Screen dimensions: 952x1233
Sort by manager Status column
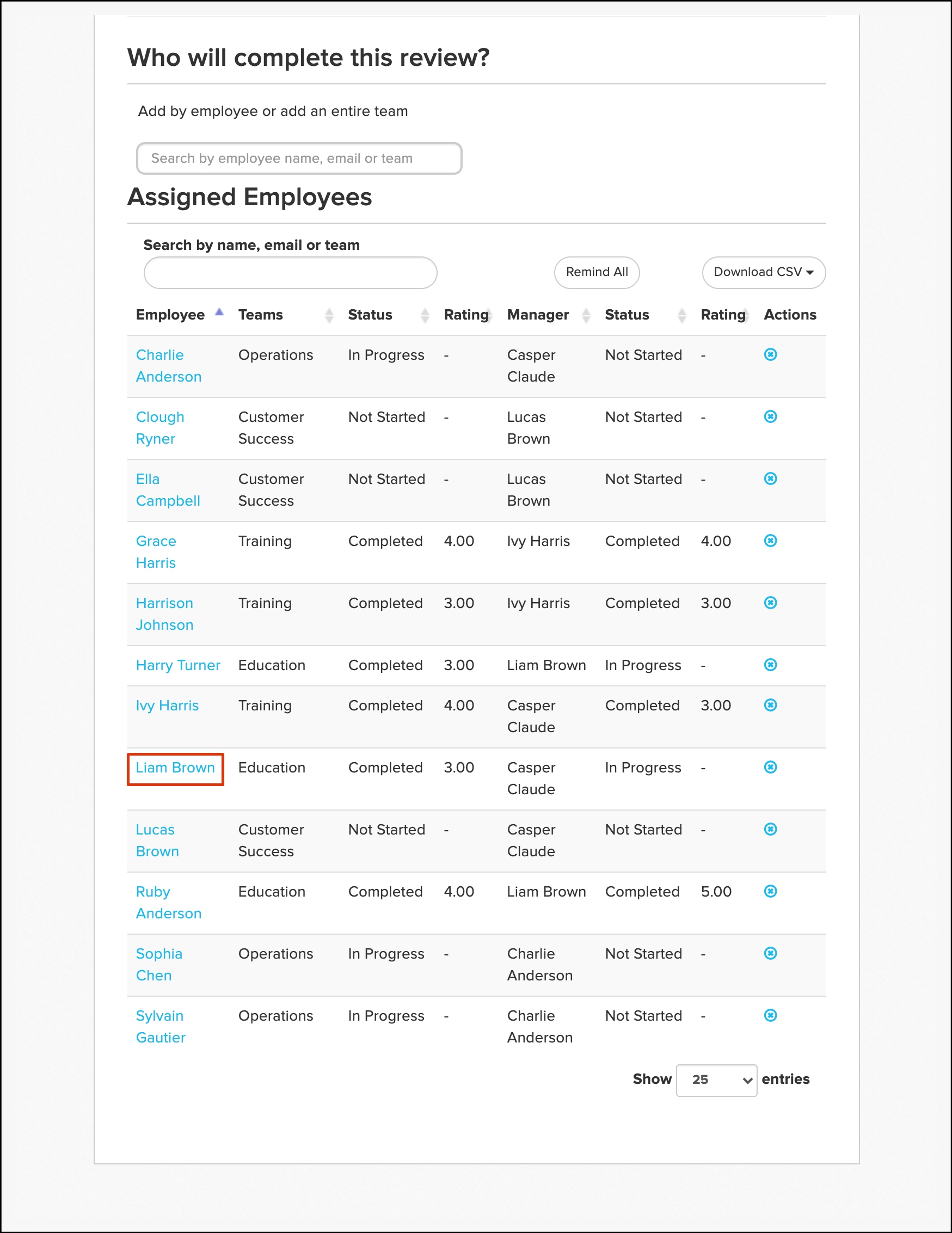tap(646, 315)
